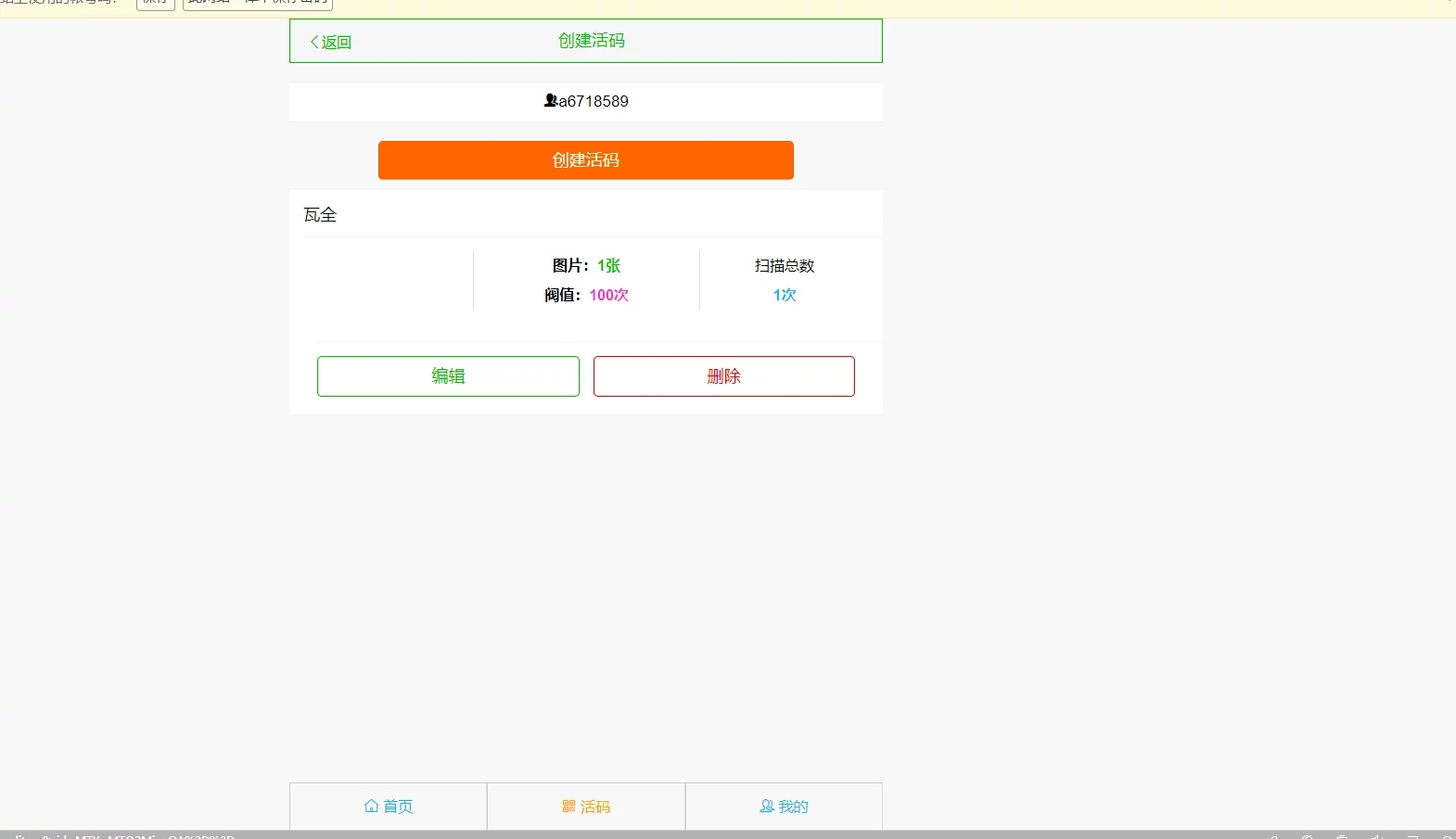Select the 活码 tab text

[x=595, y=807]
